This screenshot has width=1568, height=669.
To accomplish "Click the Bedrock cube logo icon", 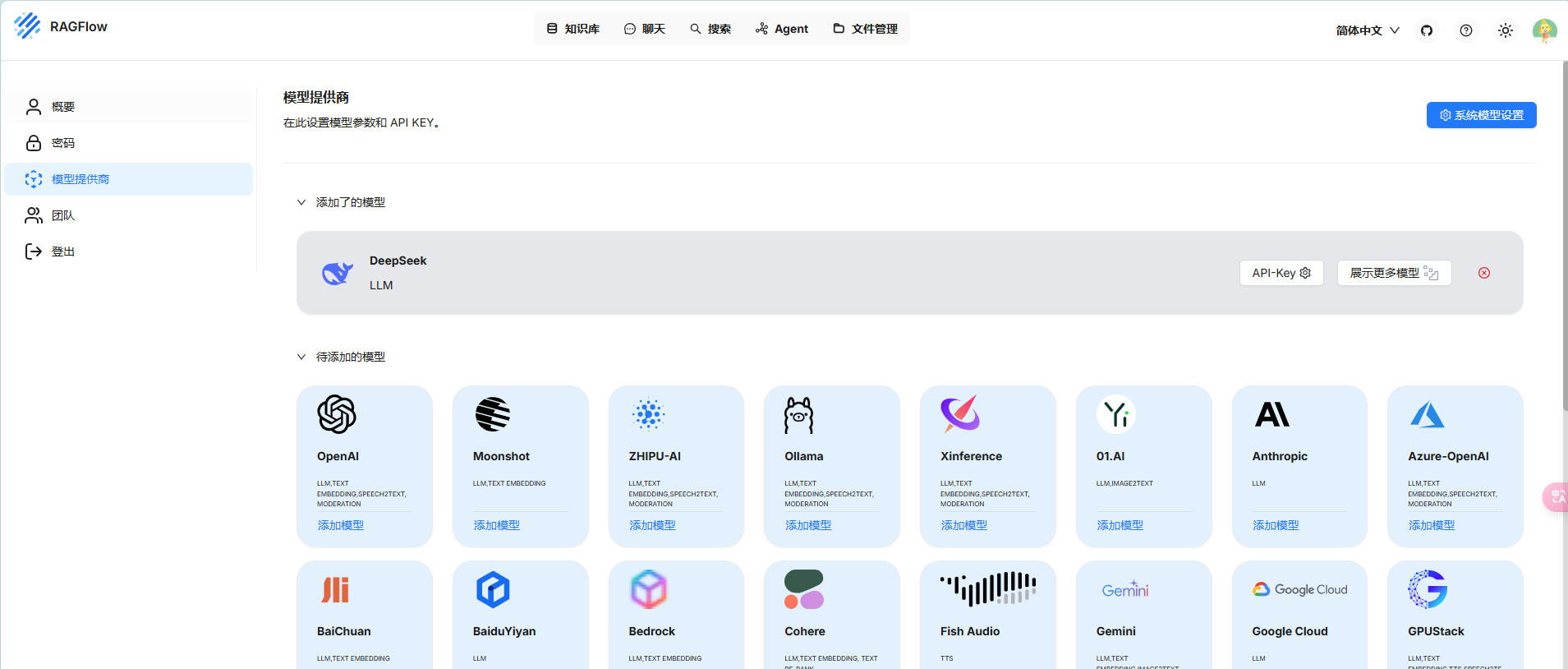I will tap(648, 589).
